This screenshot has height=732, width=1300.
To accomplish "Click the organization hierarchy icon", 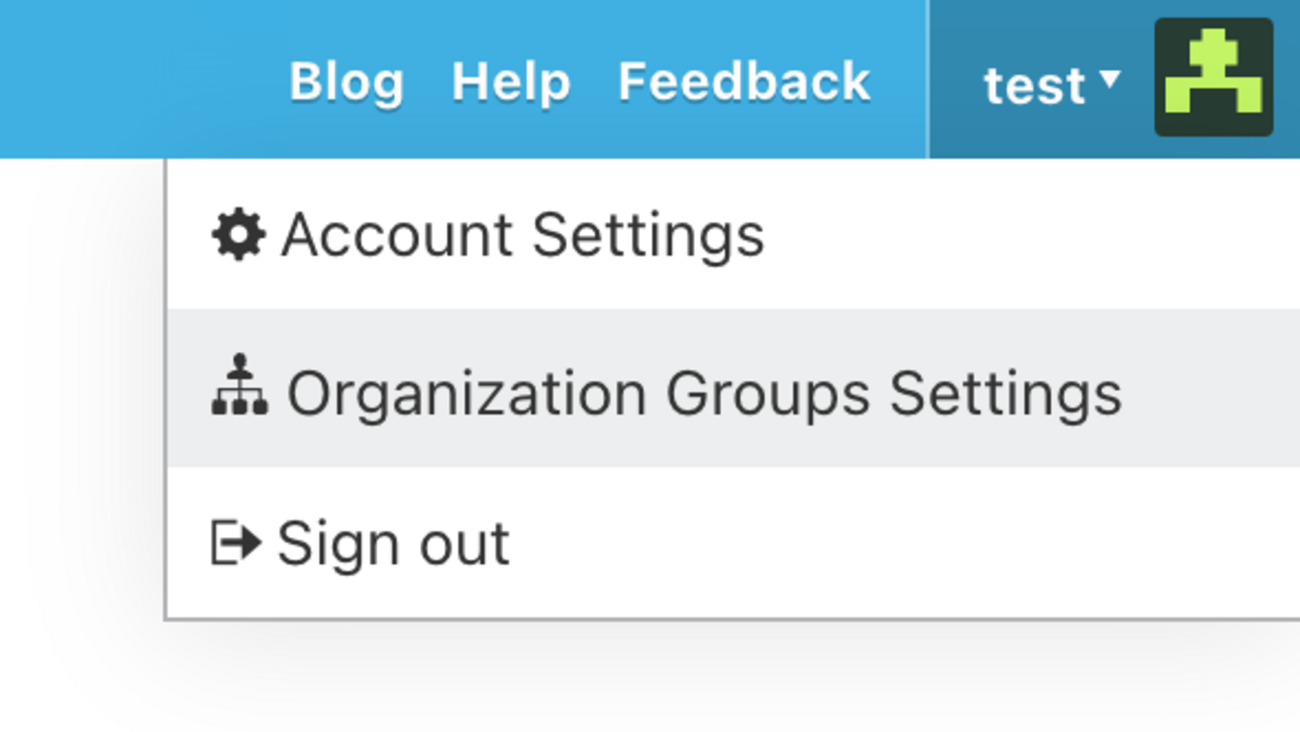I will (239, 385).
